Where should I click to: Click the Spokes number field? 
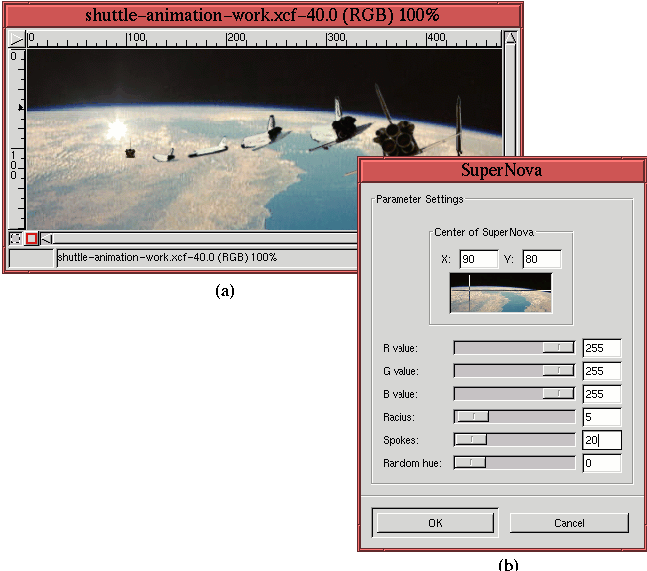(601, 440)
